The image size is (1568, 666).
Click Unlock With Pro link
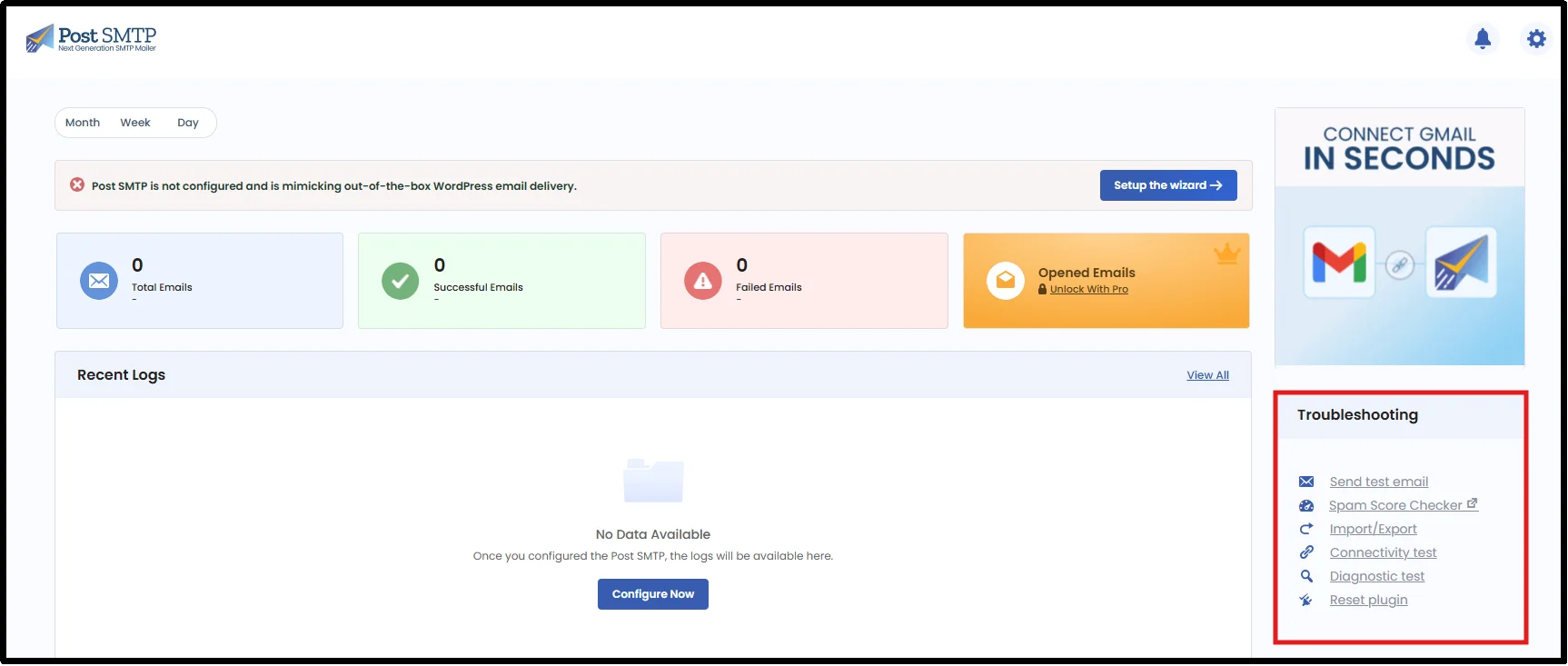[1089, 289]
